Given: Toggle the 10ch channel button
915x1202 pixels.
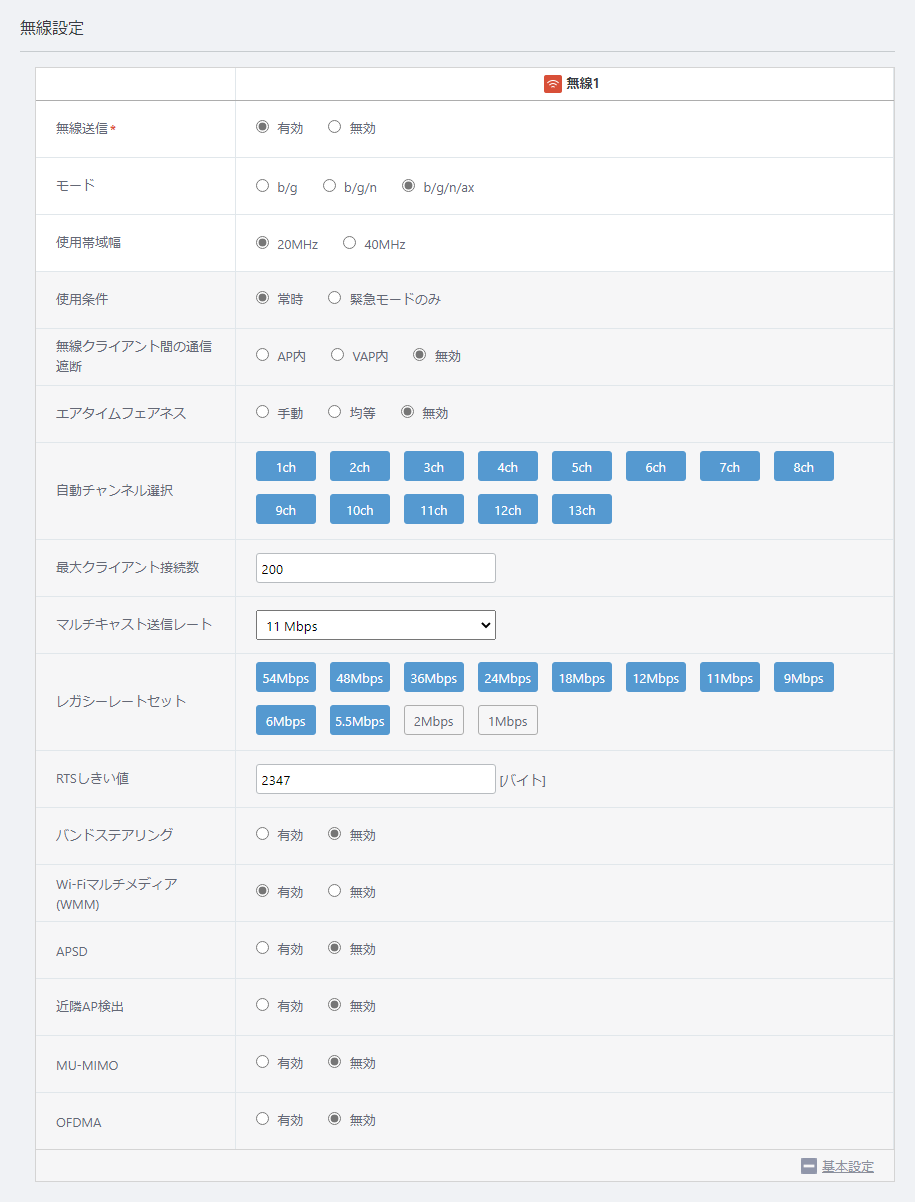Looking at the screenshot, I should pyautogui.click(x=360, y=510).
